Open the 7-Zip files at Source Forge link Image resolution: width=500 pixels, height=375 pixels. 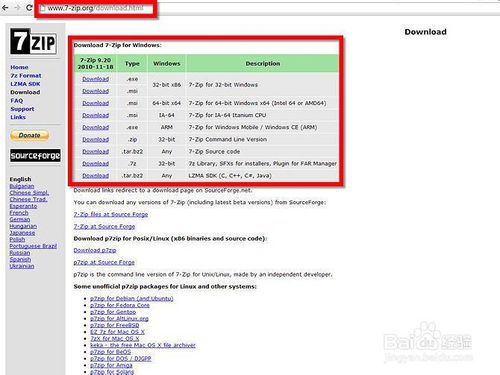click(x=111, y=214)
